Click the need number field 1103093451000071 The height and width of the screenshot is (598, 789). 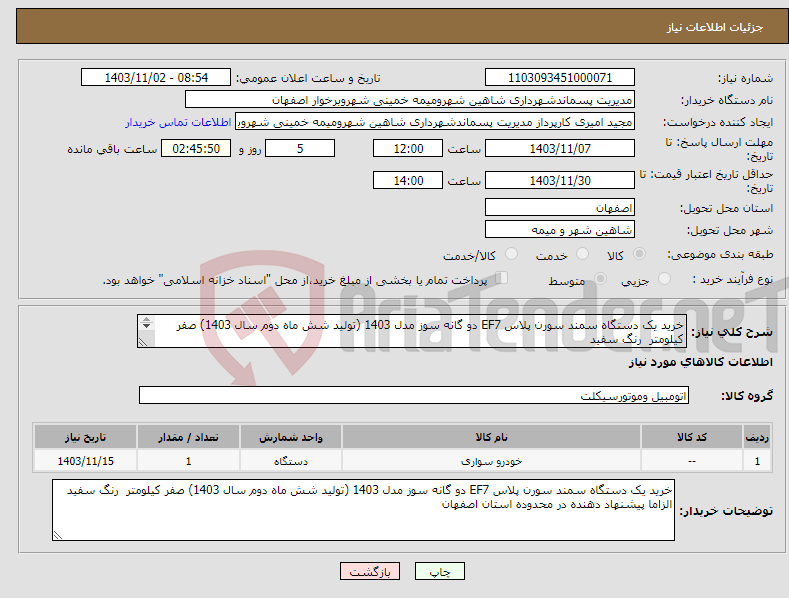tap(560, 78)
